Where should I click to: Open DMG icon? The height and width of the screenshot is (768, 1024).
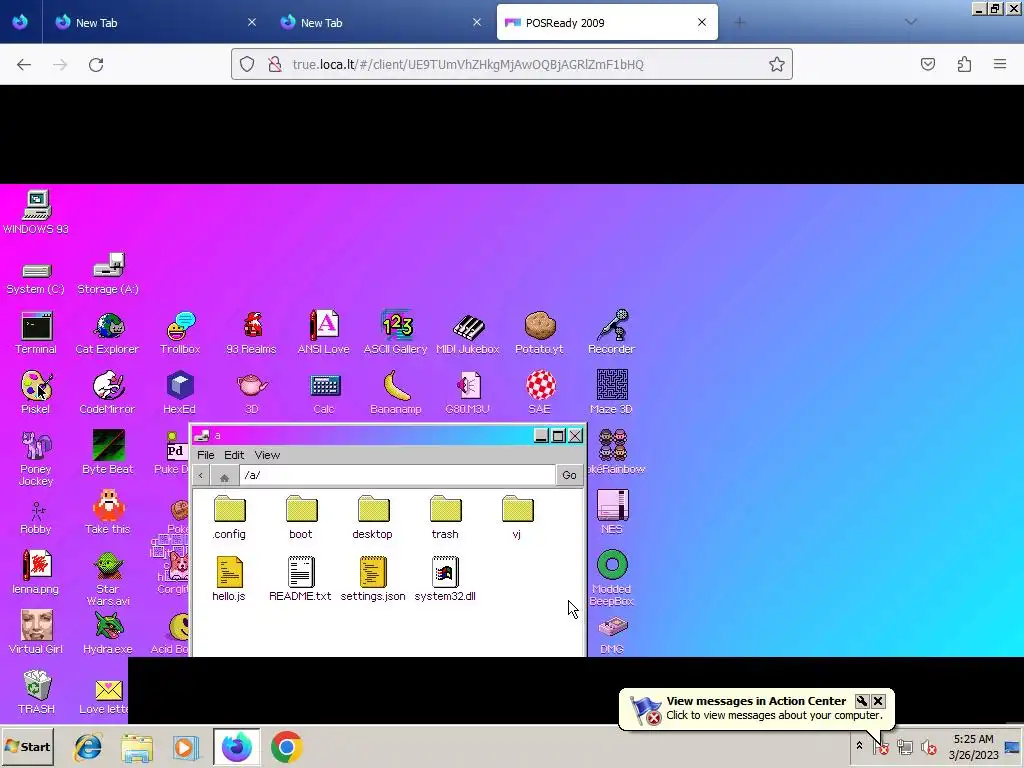pyautogui.click(x=612, y=636)
